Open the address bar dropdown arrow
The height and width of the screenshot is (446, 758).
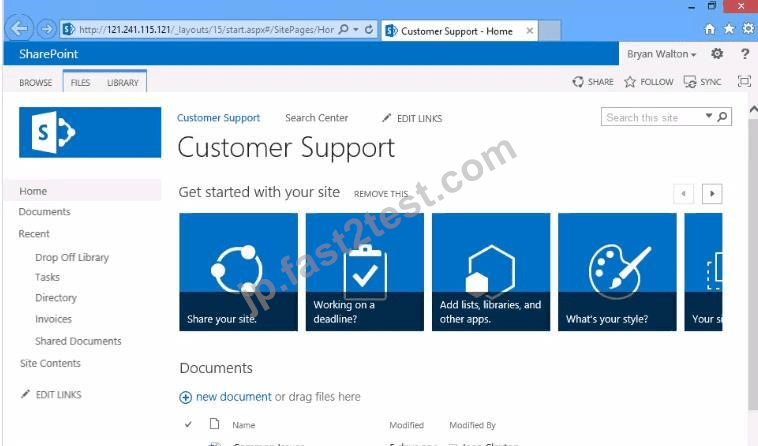tap(356, 29)
